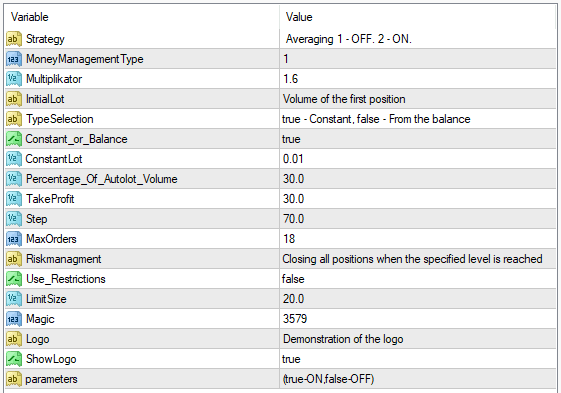The width and height of the screenshot is (561, 393).
Task: Edit the Step value 70.0
Action: pyautogui.click(x=418, y=219)
